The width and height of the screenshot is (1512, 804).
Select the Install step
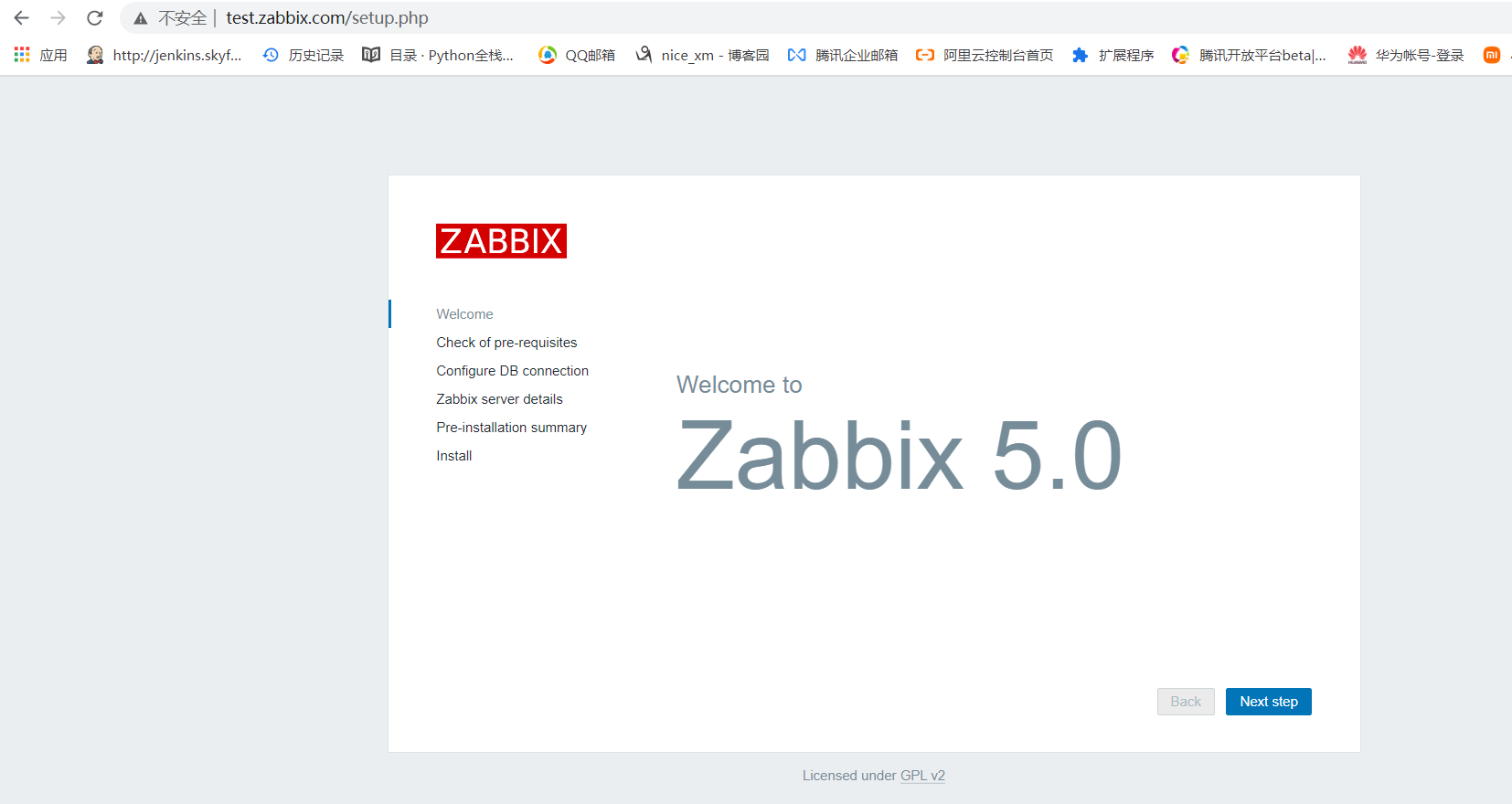[453, 456]
